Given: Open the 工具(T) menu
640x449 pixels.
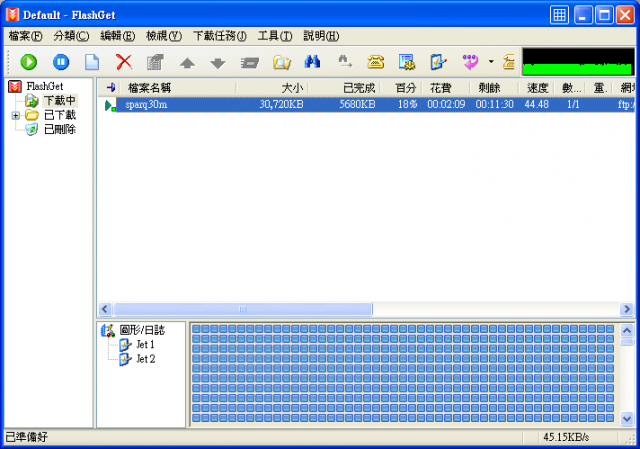Looking at the screenshot, I should (x=275, y=36).
